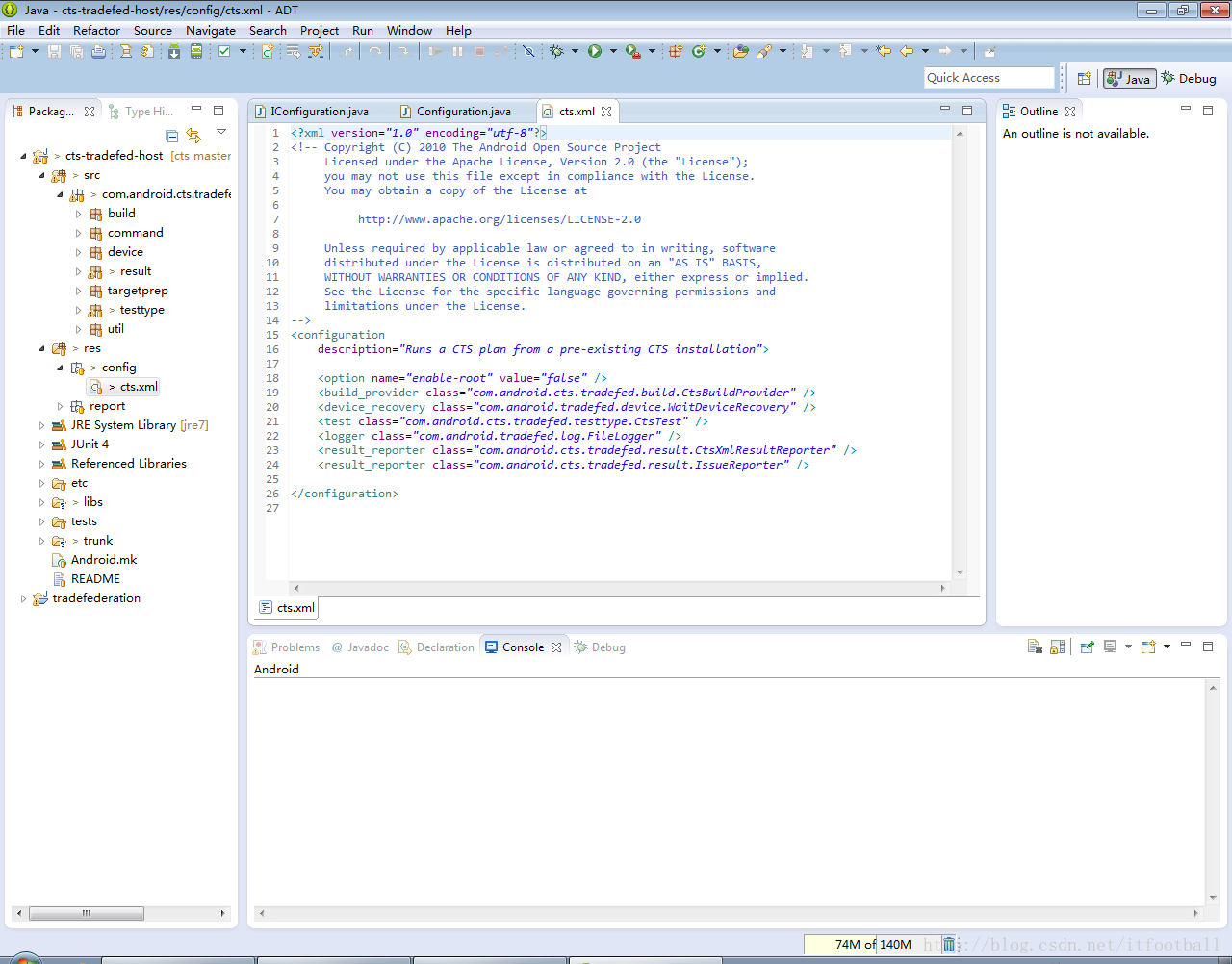The width and height of the screenshot is (1232, 964).
Task: Open the Run button dropdown arrow
Action: tap(613, 51)
